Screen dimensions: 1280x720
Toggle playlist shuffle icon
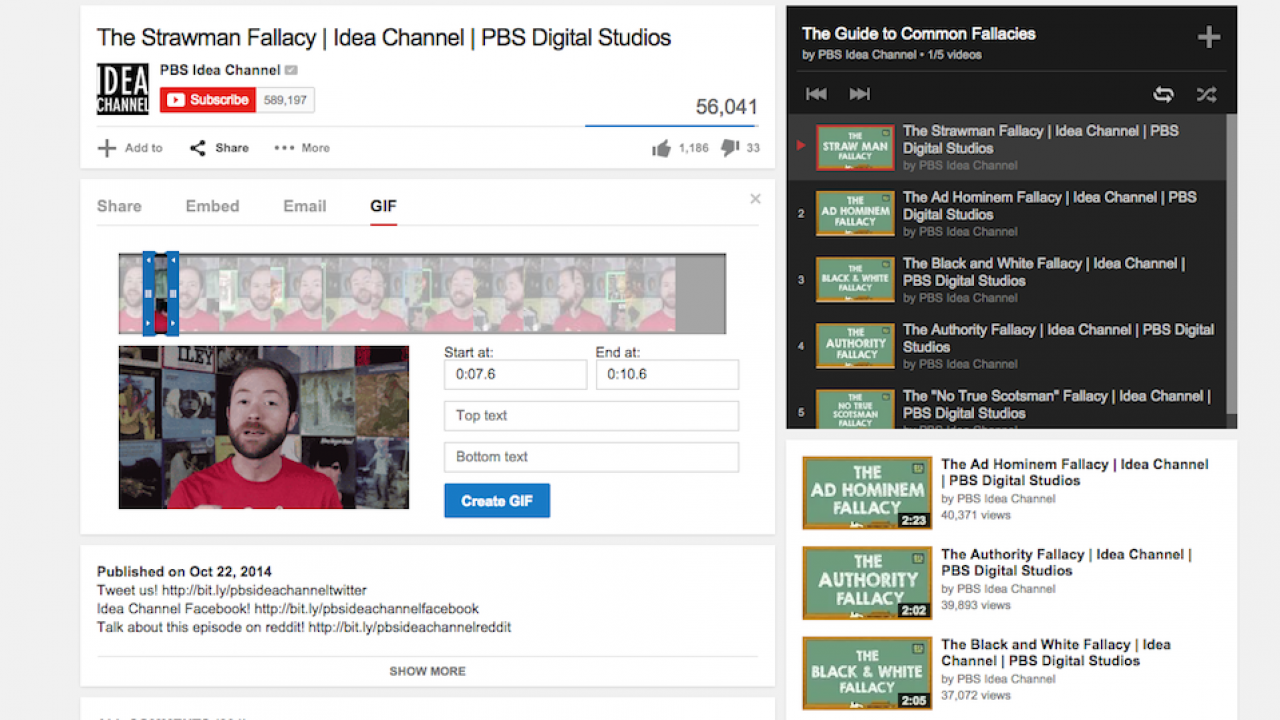[1206, 94]
